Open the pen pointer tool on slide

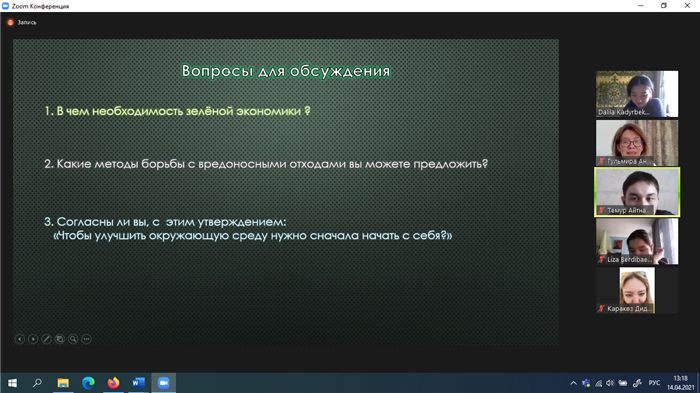point(46,339)
